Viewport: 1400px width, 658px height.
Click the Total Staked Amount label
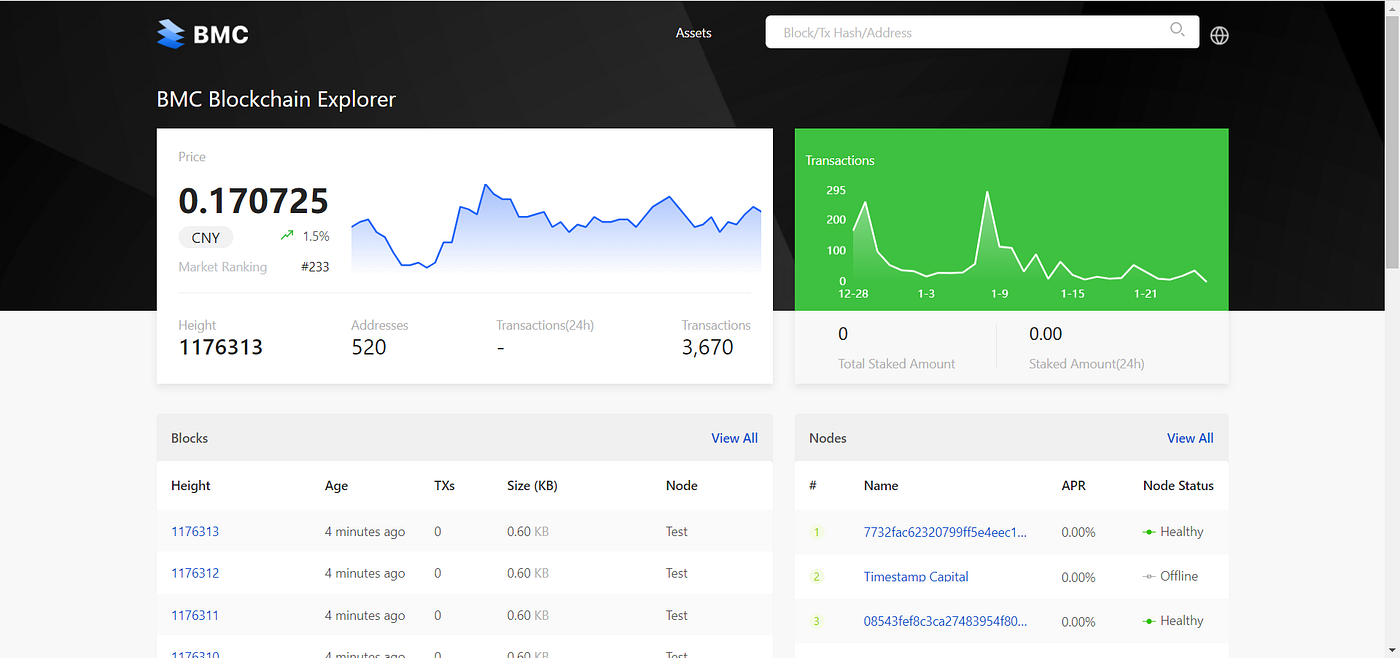click(x=897, y=364)
